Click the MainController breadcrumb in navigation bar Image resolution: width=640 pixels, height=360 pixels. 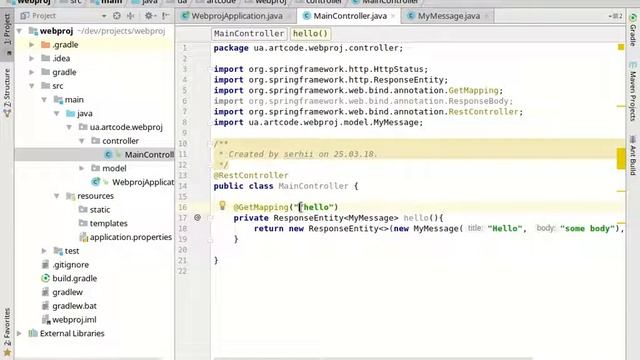tap(386, 2)
